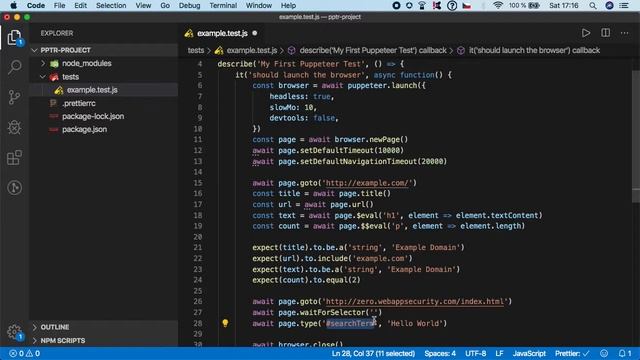Screen dimensions: 640x360
Task: Click line number 21 in the gutter
Action: pos(198,247)
